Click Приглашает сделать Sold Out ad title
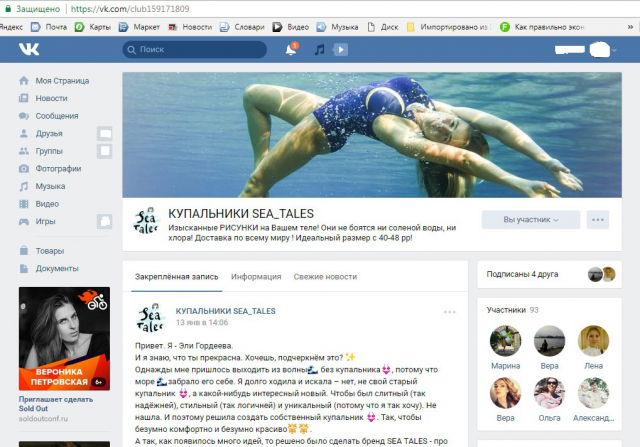 point(56,404)
